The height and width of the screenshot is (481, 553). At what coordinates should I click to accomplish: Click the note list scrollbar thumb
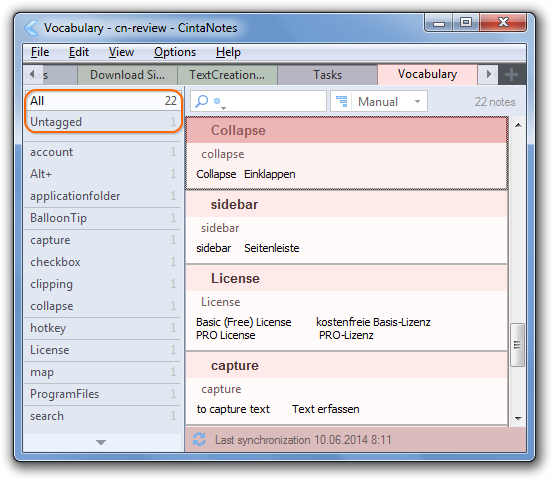coord(517,345)
